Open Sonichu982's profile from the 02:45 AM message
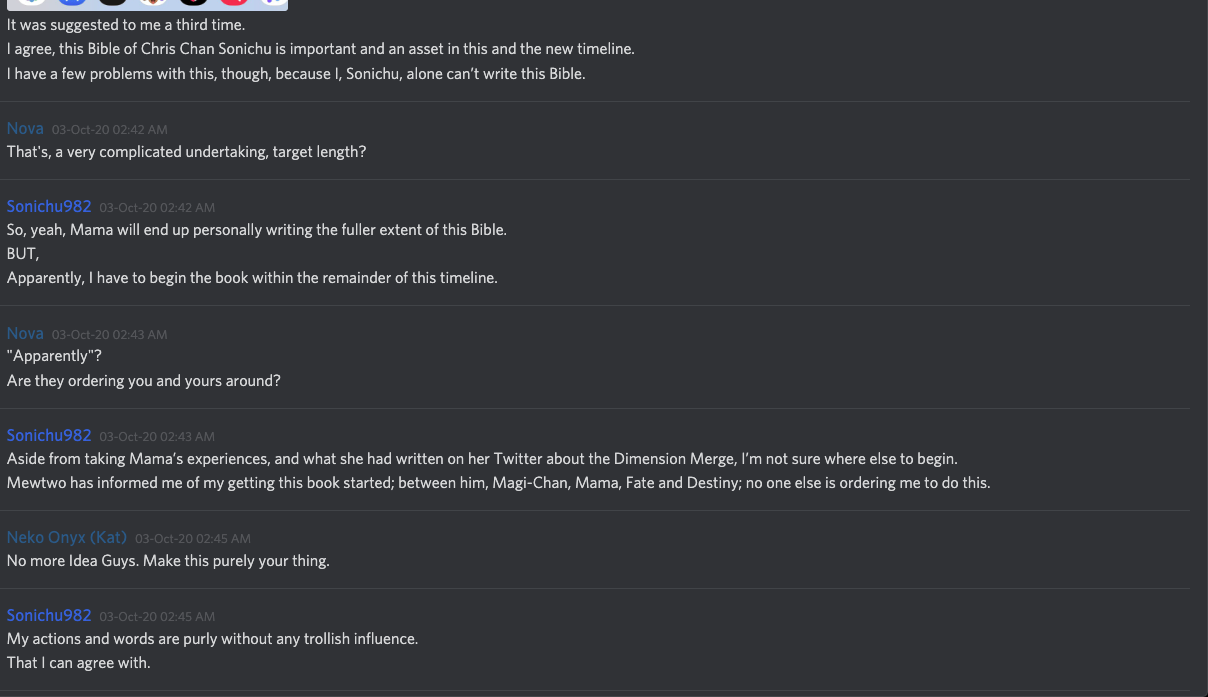 coord(49,615)
